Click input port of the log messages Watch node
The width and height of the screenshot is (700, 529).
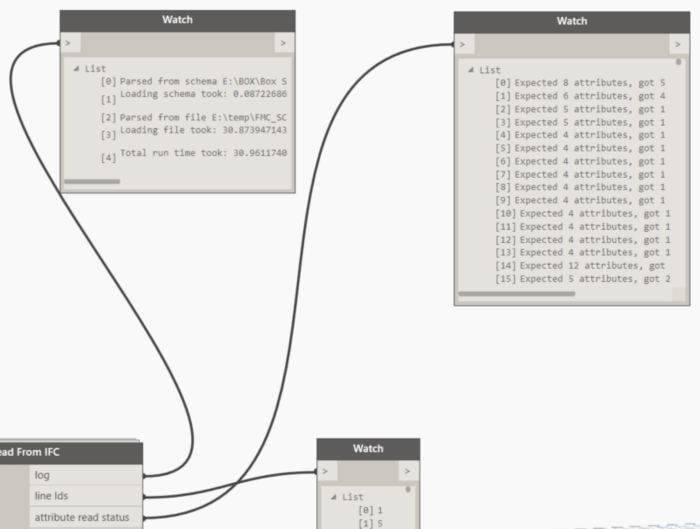coord(68,44)
